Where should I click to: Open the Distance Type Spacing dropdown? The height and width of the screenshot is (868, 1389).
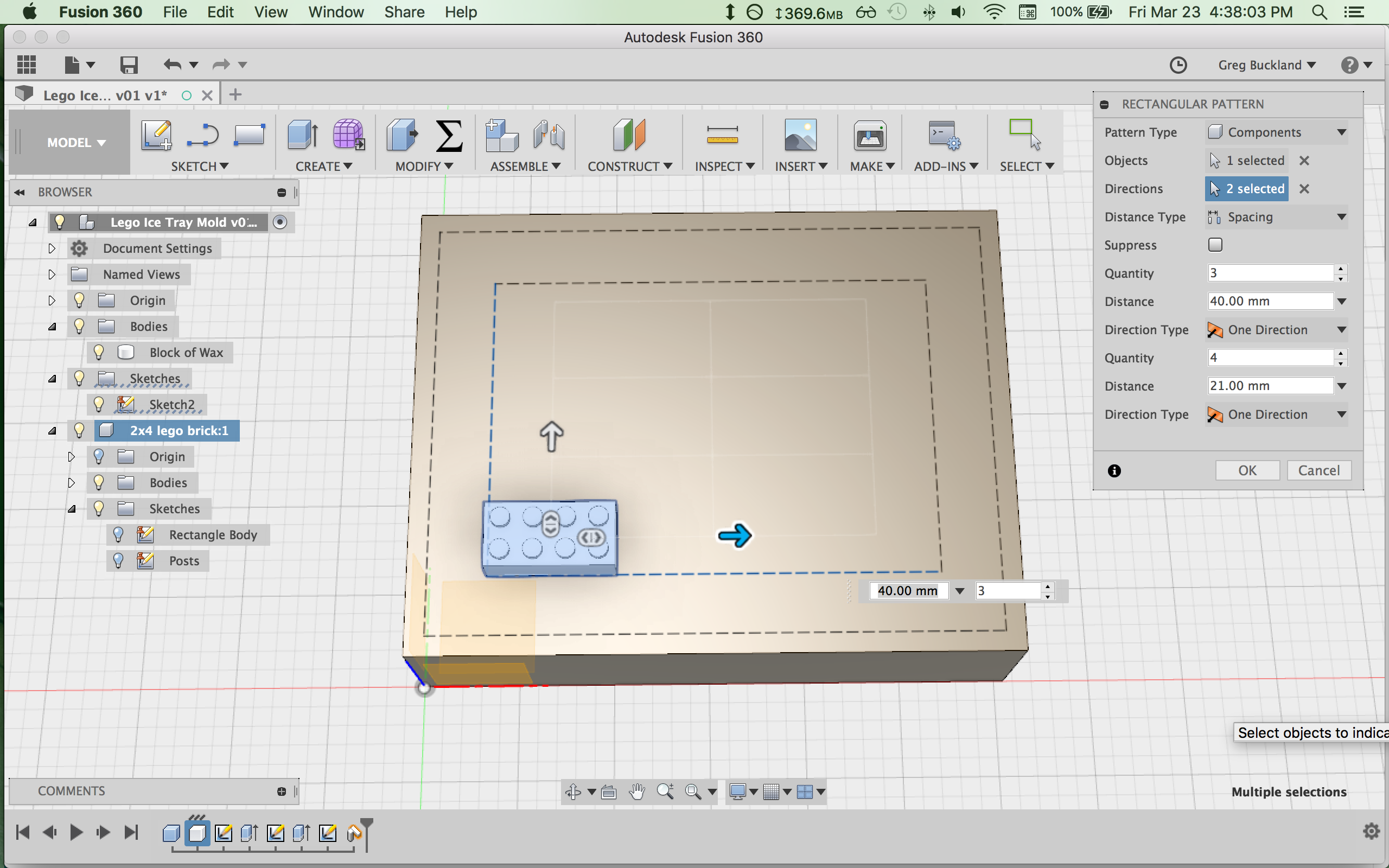click(1277, 217)
